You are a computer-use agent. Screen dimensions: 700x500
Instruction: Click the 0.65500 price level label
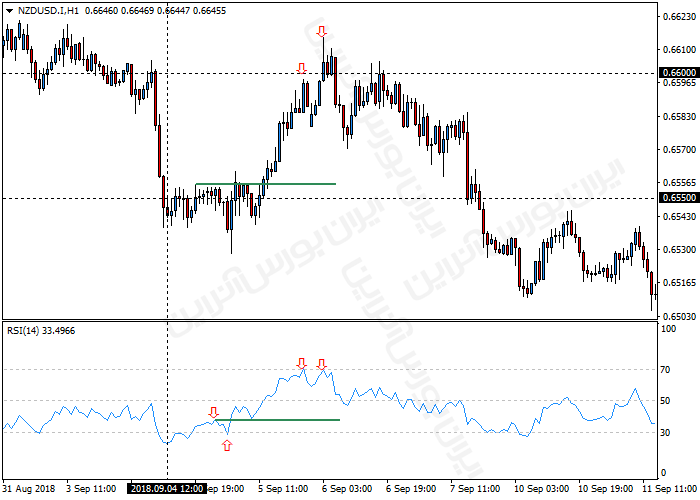679,198
